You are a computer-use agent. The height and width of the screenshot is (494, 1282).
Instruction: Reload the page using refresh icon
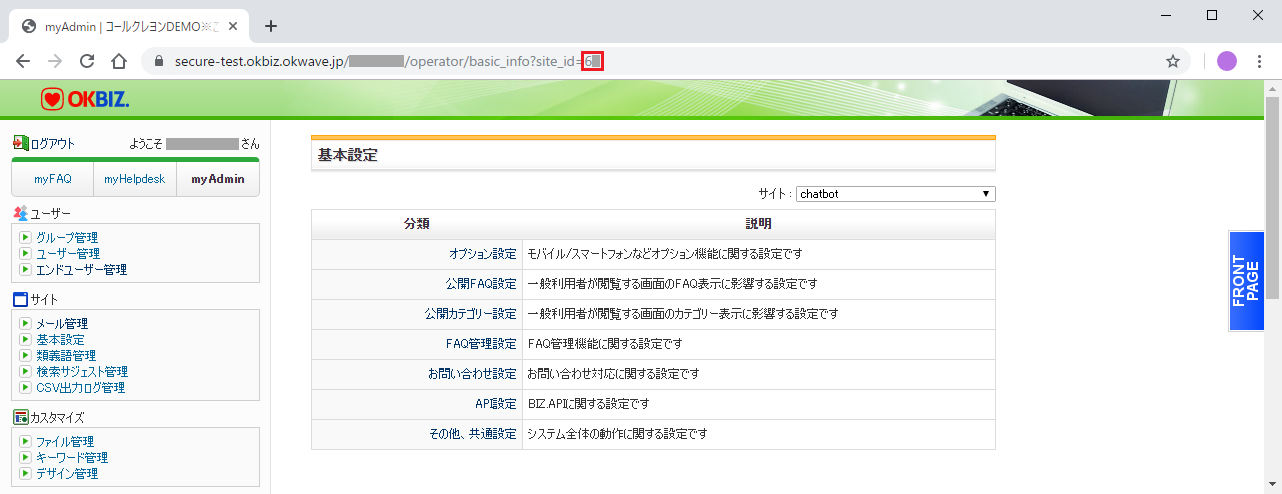click(87, 61)
